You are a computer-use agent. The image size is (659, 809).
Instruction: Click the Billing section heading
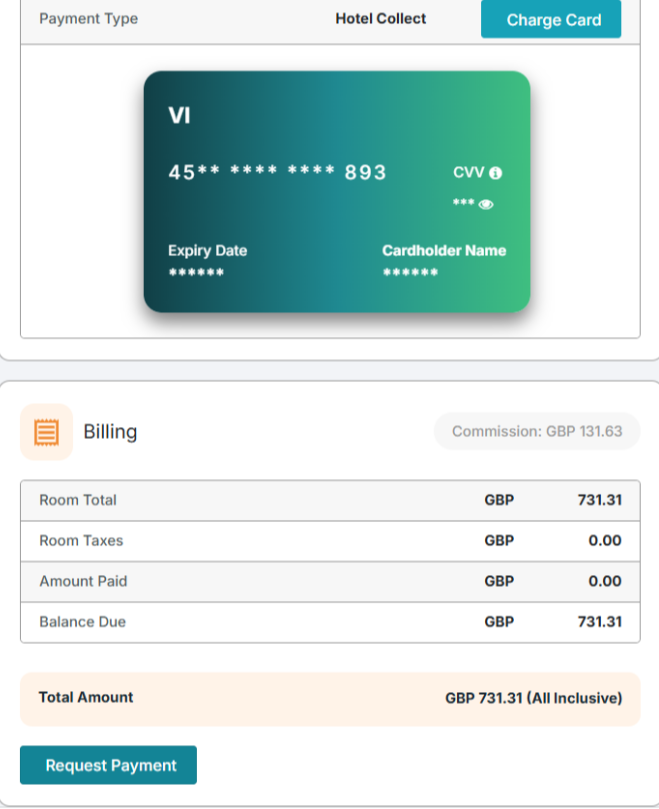[110, 432]
